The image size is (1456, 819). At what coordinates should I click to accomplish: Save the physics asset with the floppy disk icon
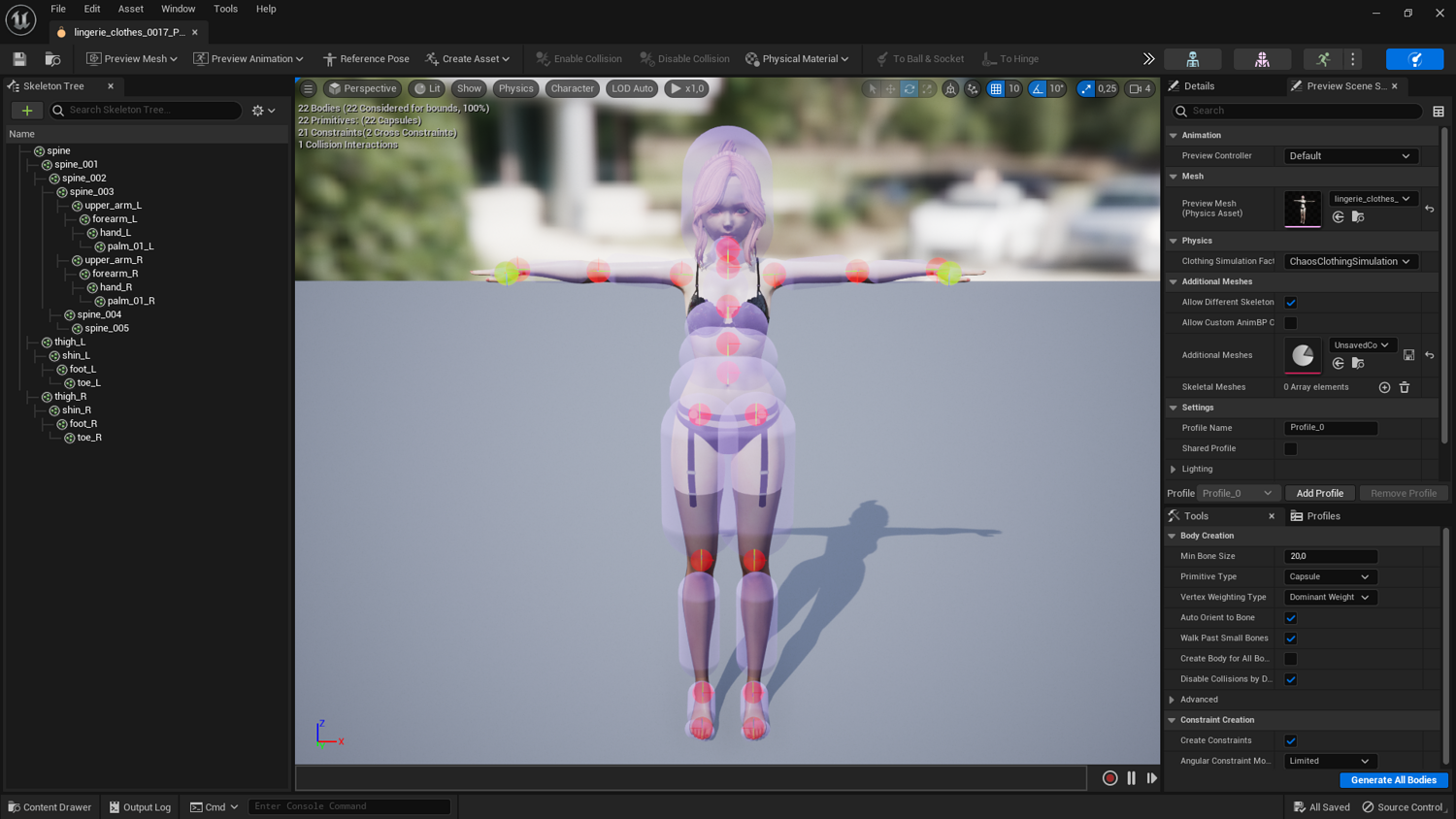pos(19,59)
